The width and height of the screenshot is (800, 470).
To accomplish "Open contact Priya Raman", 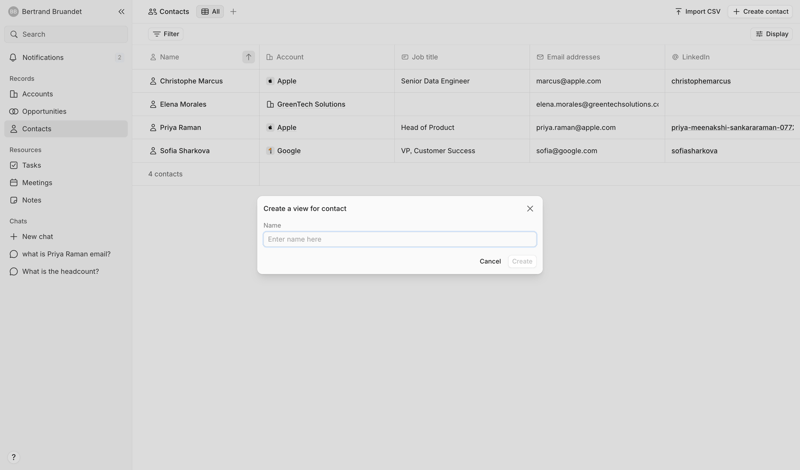I will 180,128.
